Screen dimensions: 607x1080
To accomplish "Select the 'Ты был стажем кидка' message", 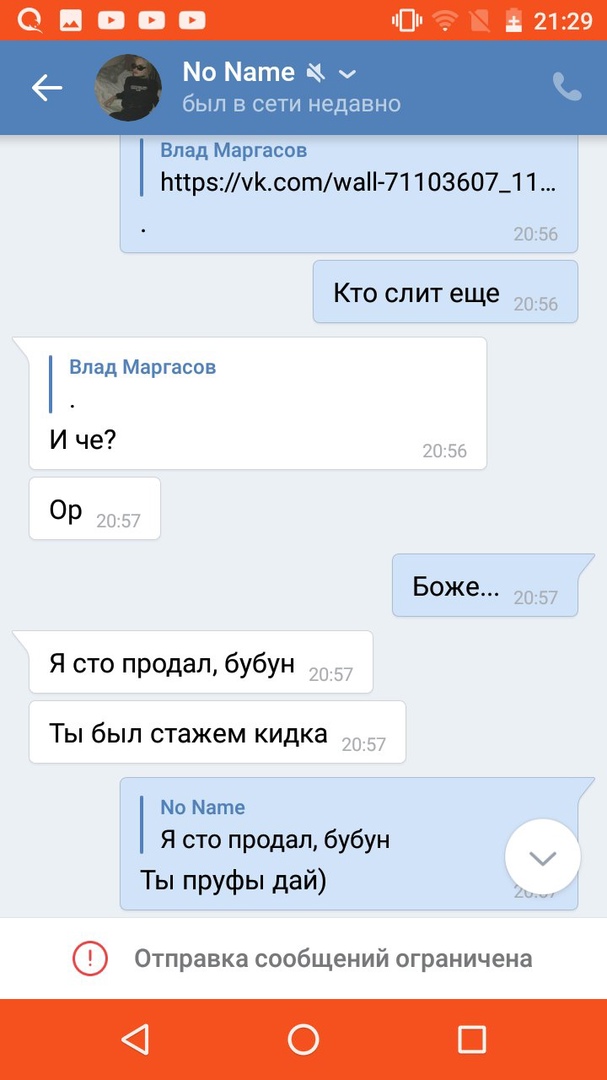I will click(x=188, y=733).
